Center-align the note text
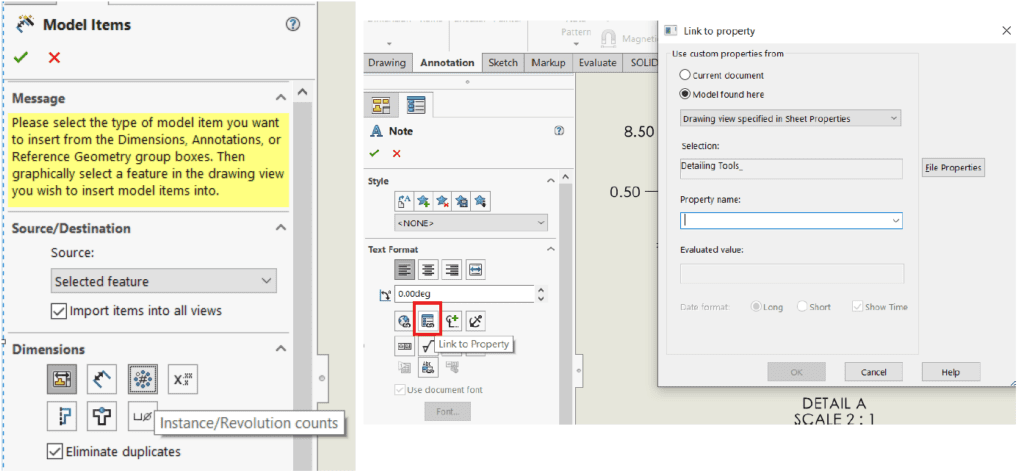The height and width of the screenshot is (476, 1024). tap(428, 269)
